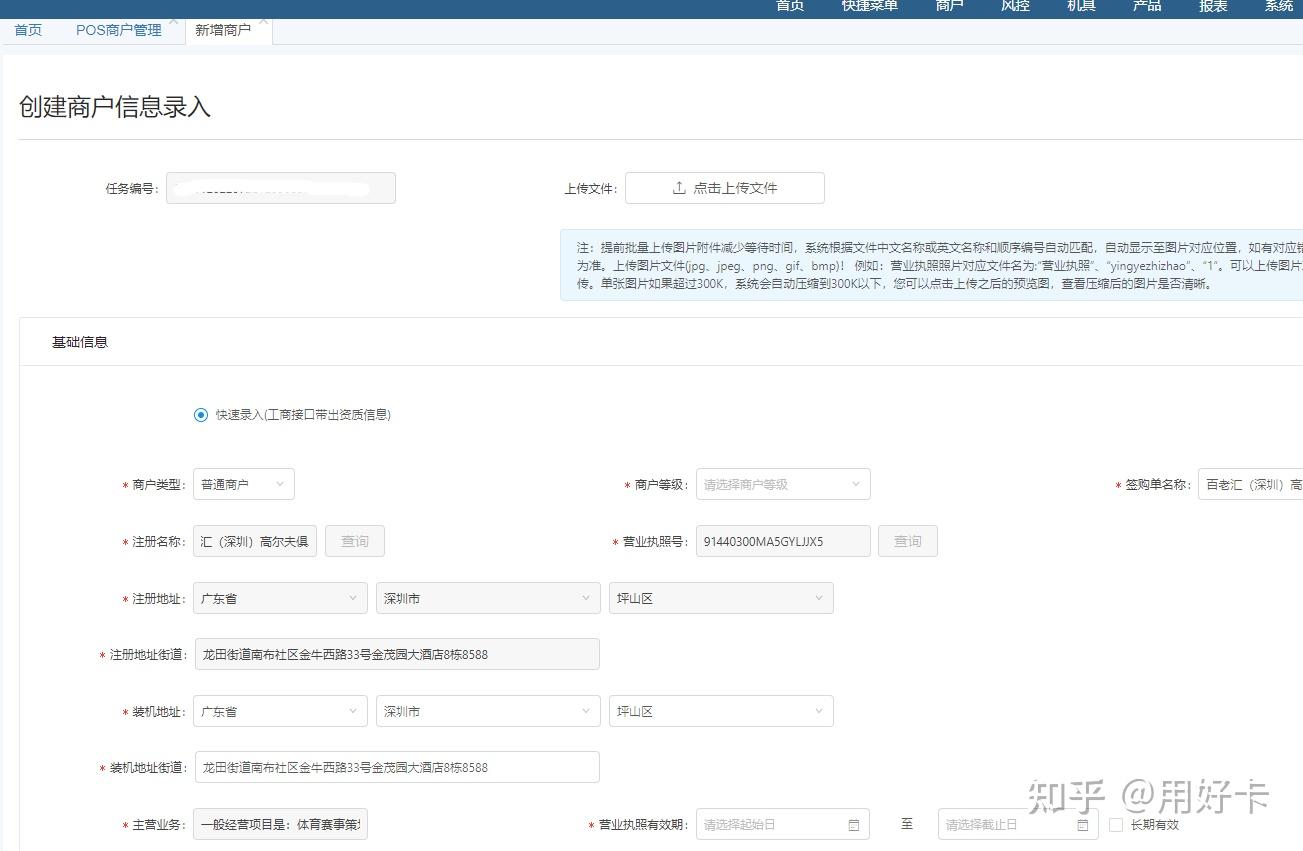Open the 风控 top navigation menu
Viewport: 1303px width, 851px height.
[1015, 6]
